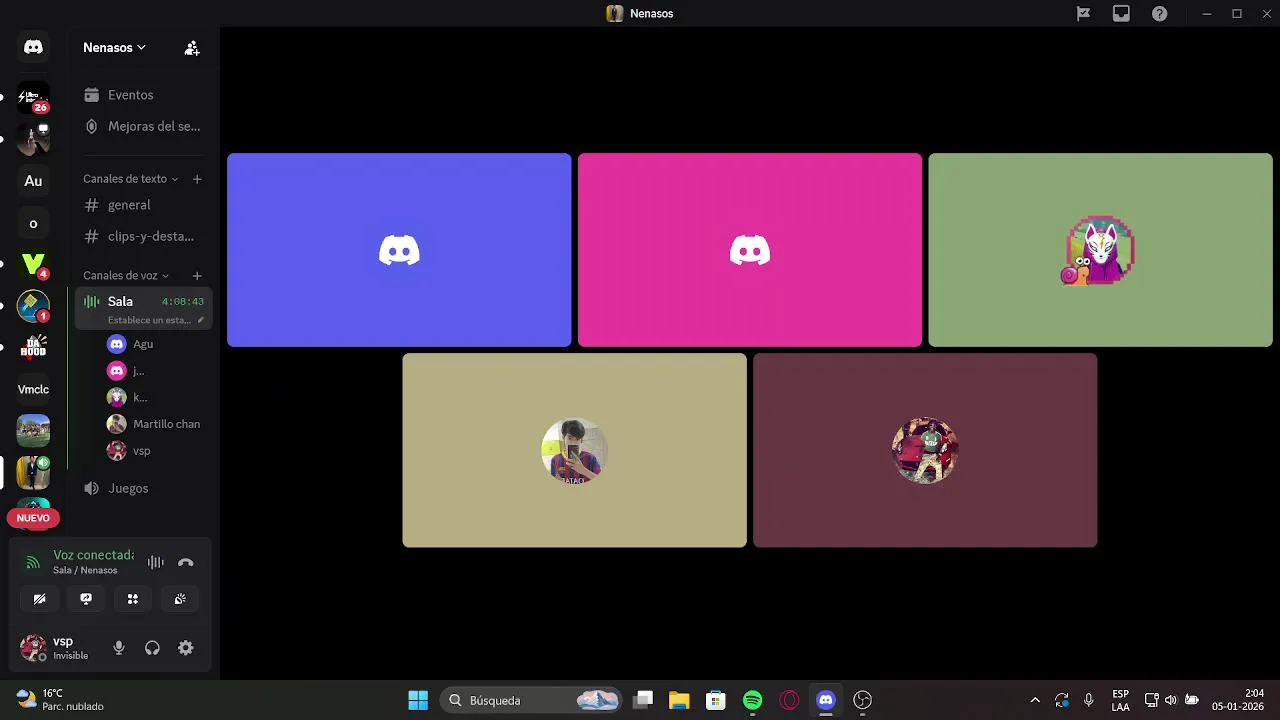
Task: Turn on camera button in voice panel
Action: (39, 599)
